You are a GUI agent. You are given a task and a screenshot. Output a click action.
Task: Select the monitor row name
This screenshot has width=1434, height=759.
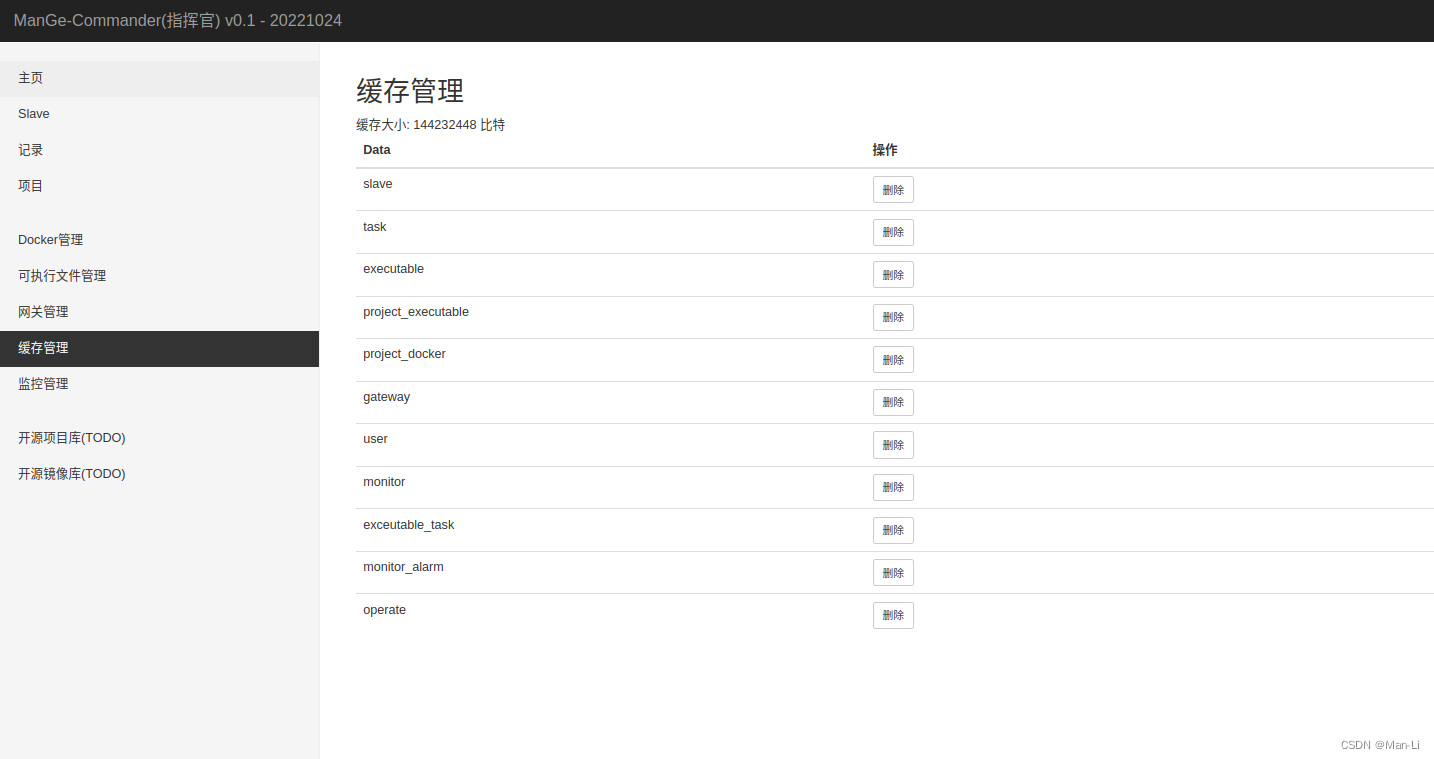click(384, 482)
